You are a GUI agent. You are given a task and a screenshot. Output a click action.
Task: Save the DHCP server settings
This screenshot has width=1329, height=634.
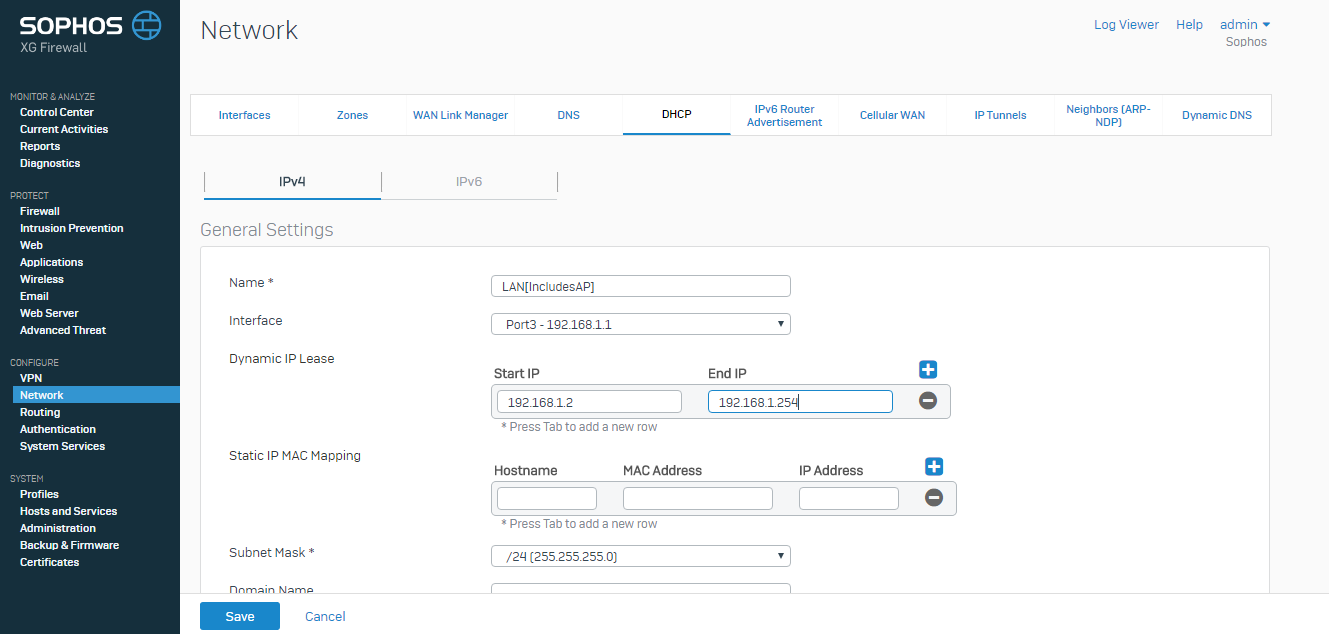point(239,616)
